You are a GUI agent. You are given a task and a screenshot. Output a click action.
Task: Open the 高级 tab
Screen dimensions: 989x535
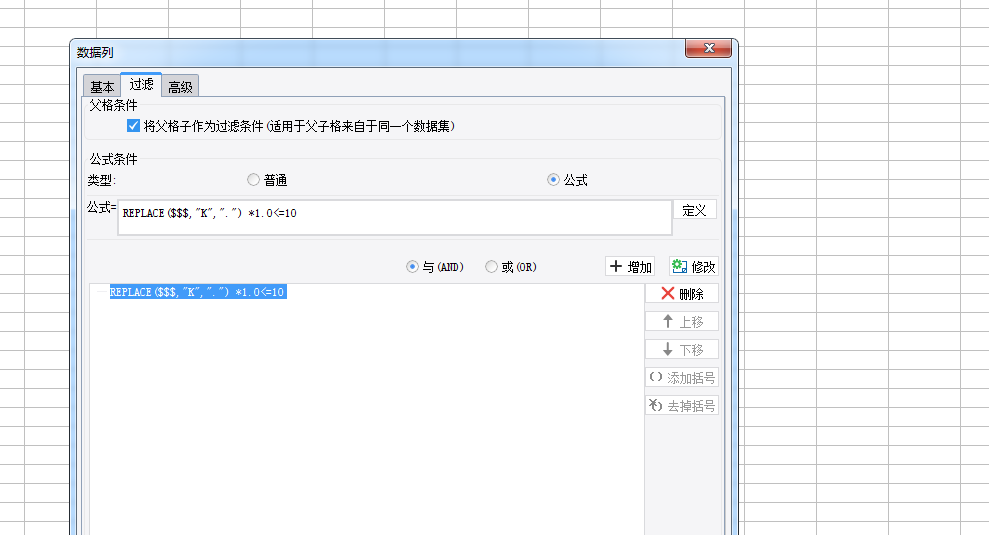pos(180,86)
